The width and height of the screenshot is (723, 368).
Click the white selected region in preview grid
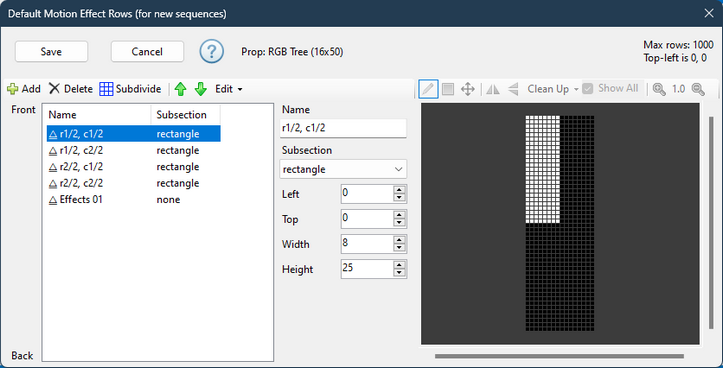[543, 169]
